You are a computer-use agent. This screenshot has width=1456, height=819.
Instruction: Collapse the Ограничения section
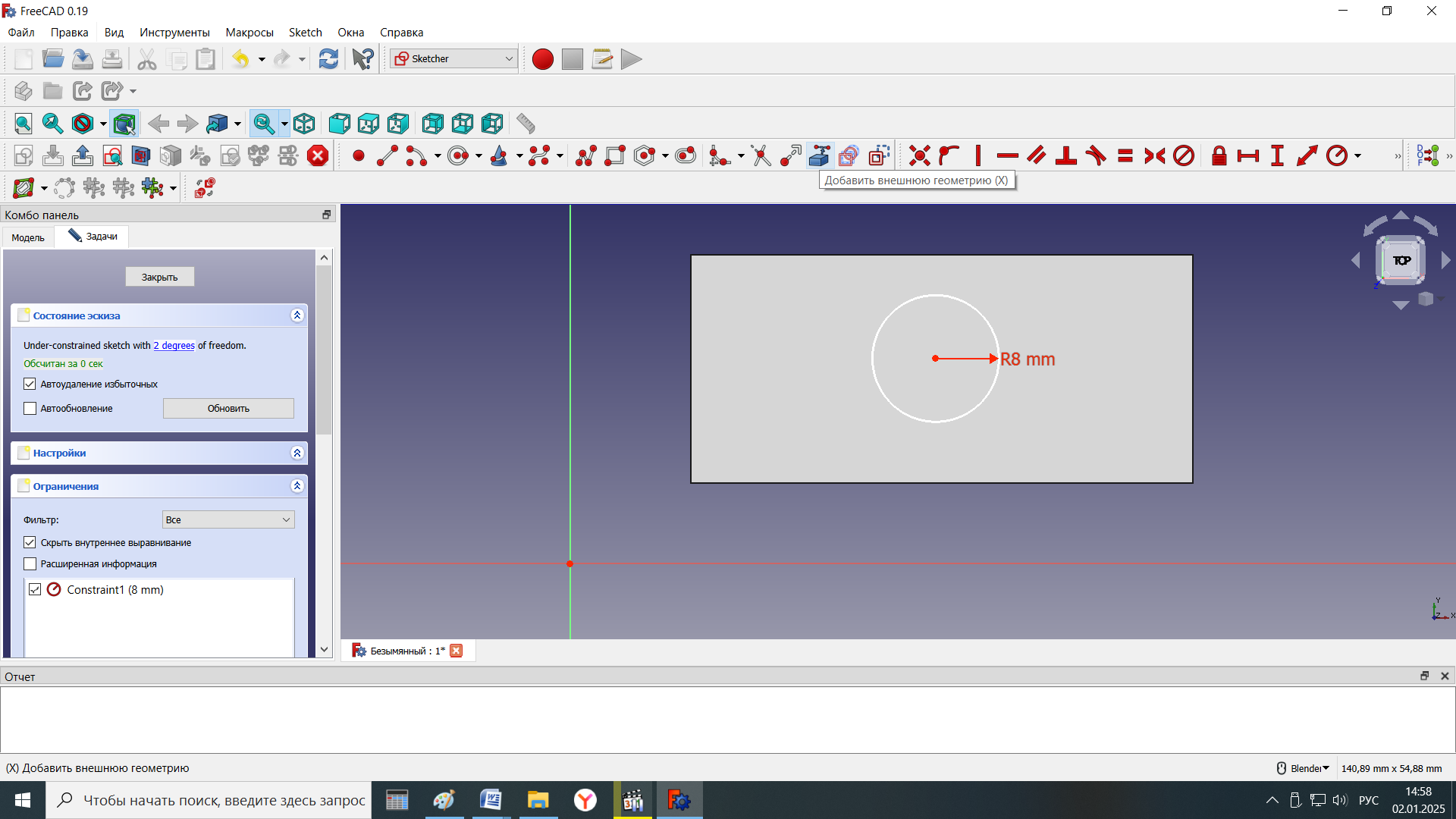click(297, 487)
